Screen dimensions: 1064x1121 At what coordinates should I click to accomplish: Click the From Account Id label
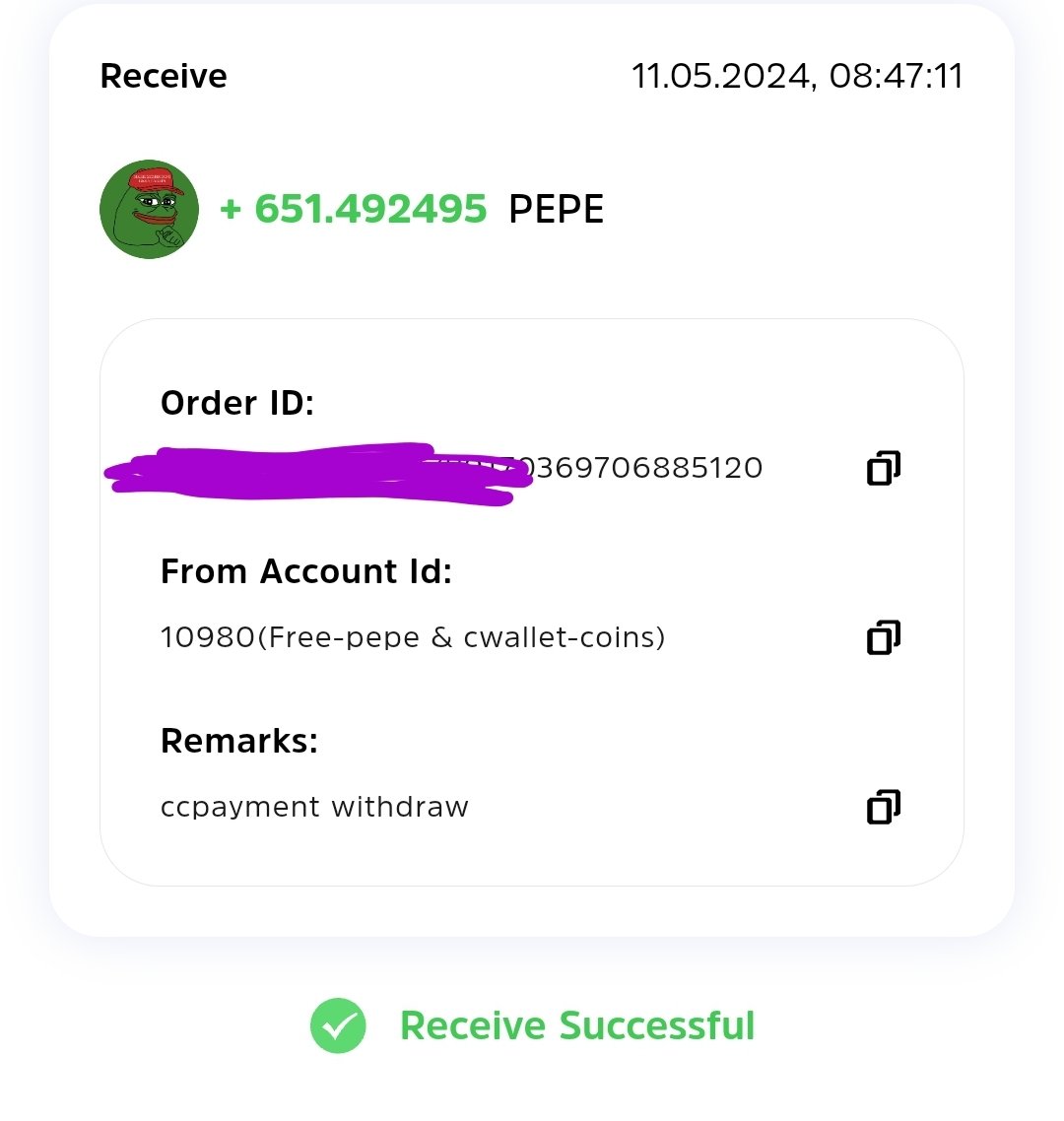[x=306, y=571]
